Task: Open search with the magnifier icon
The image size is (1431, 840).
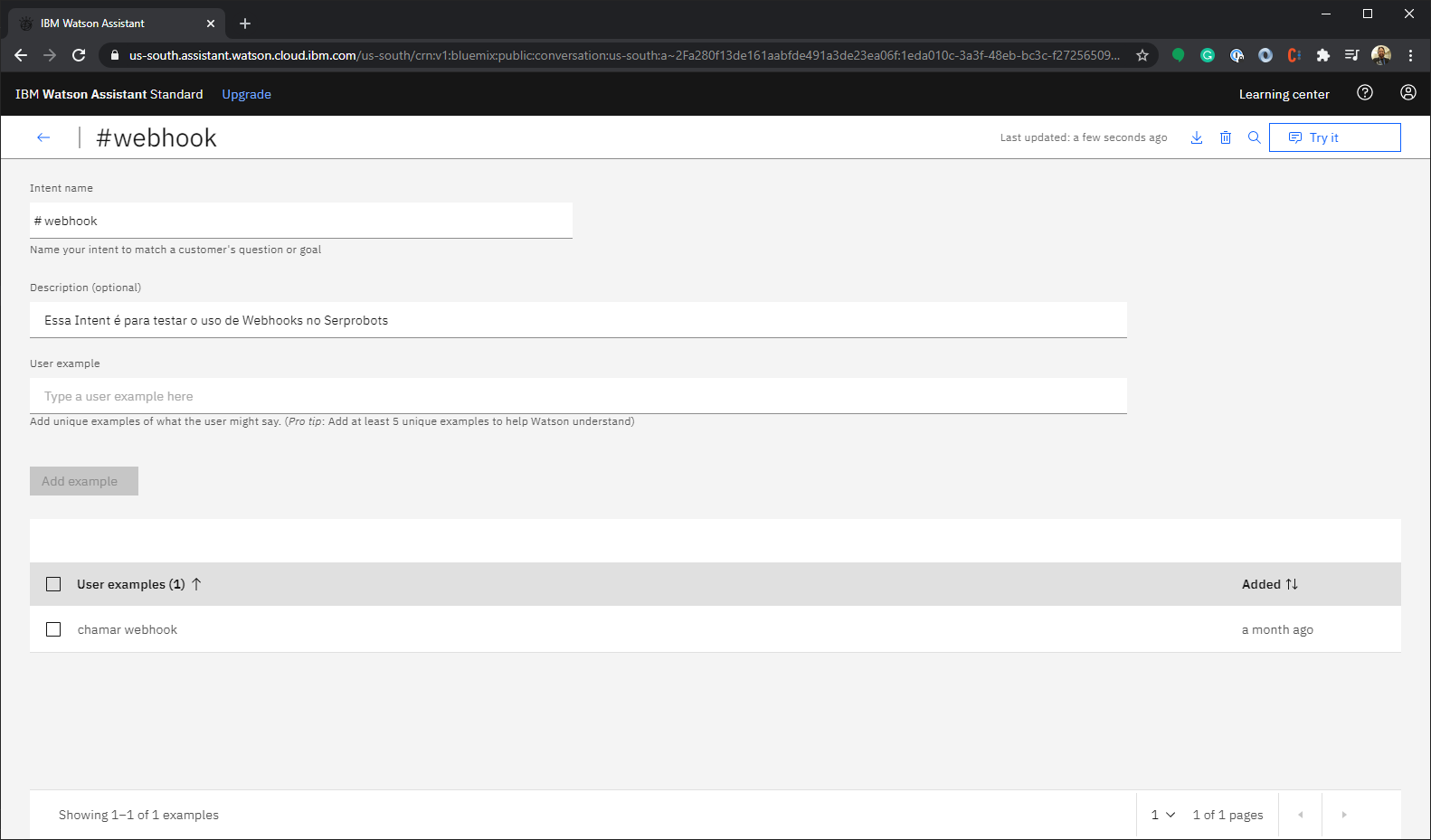Action: click(1255, 137)
